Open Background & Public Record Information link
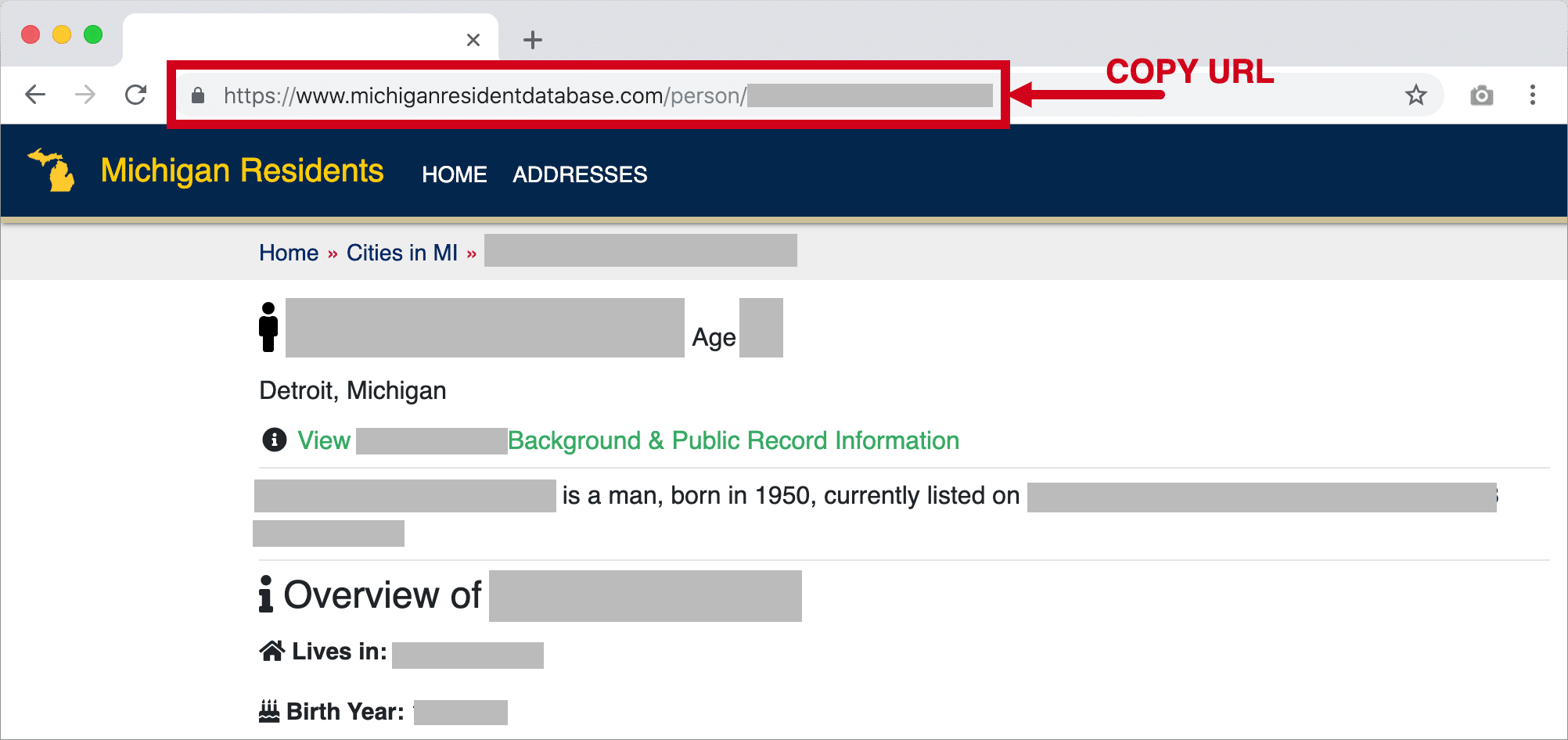 (x=734, y=440)
